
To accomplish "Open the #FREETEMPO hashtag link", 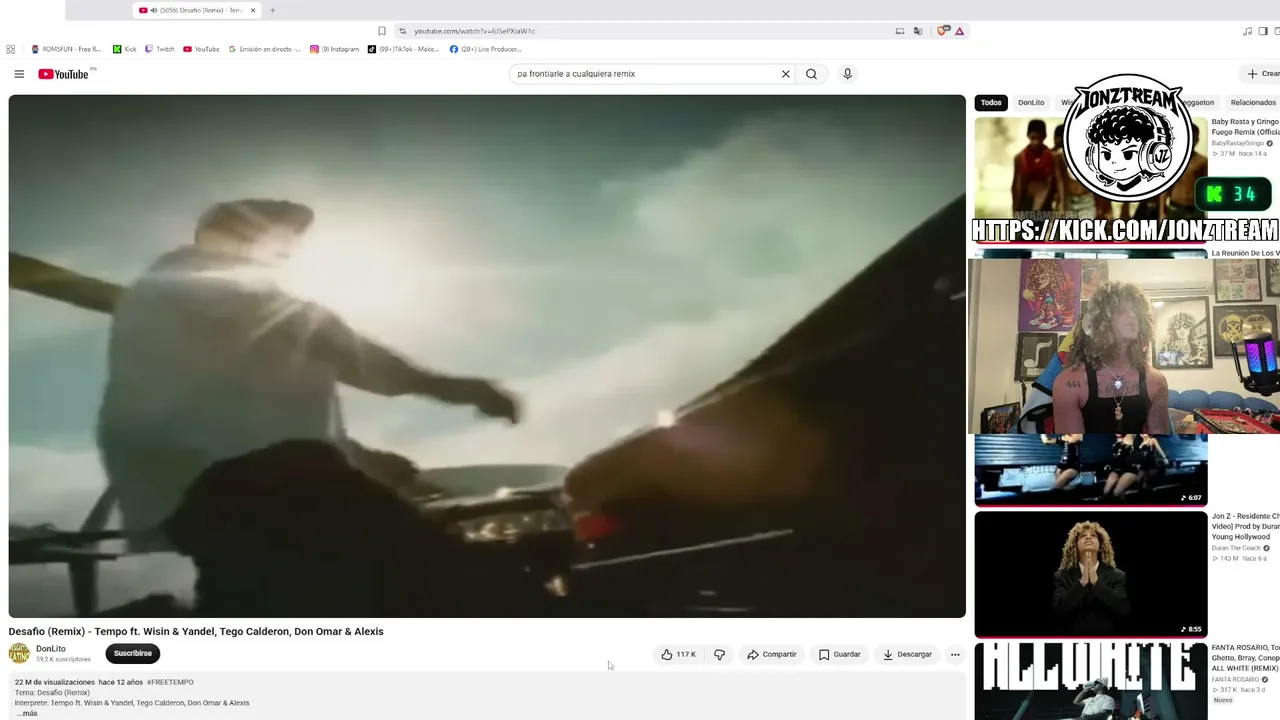I will pos(170,682).
